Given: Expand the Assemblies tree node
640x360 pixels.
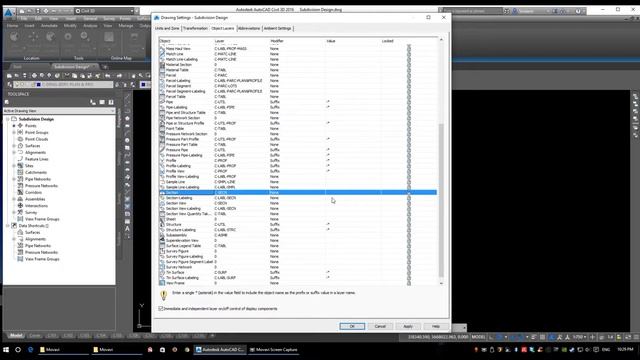Looking at the screenshot, I should (x=14, y=199).
